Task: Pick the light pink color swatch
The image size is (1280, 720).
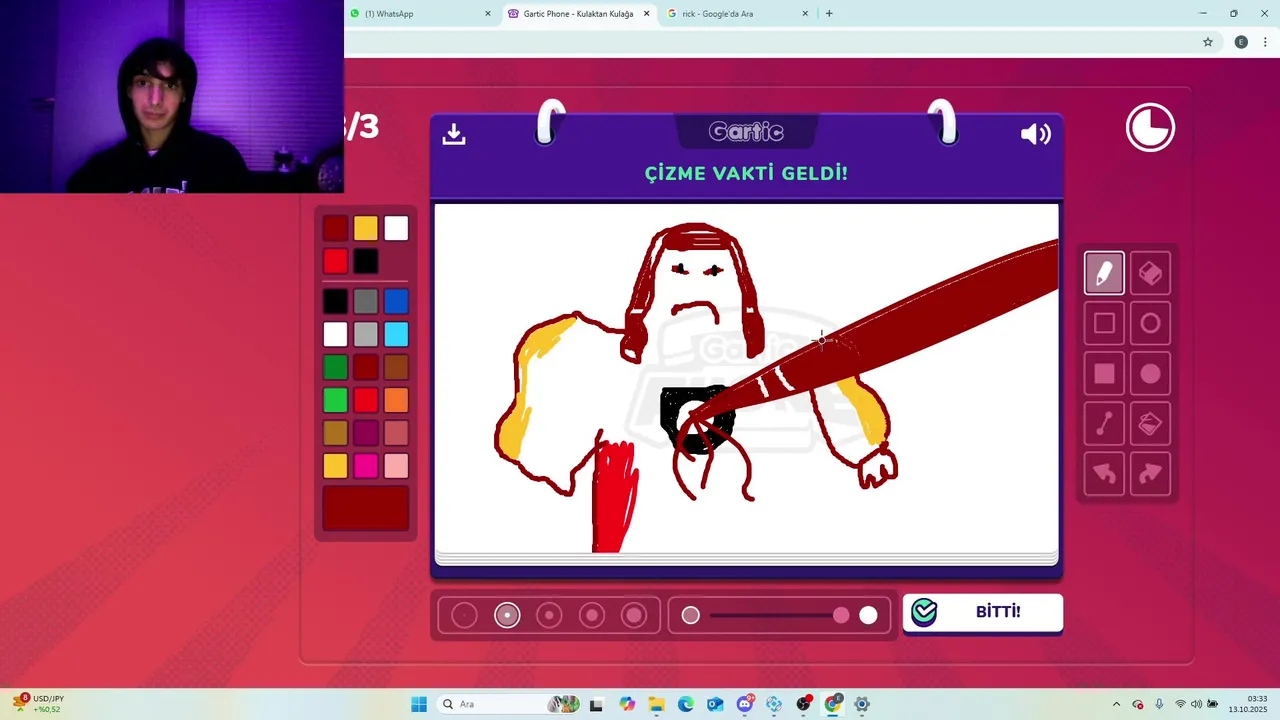Action: pos(396,466)
